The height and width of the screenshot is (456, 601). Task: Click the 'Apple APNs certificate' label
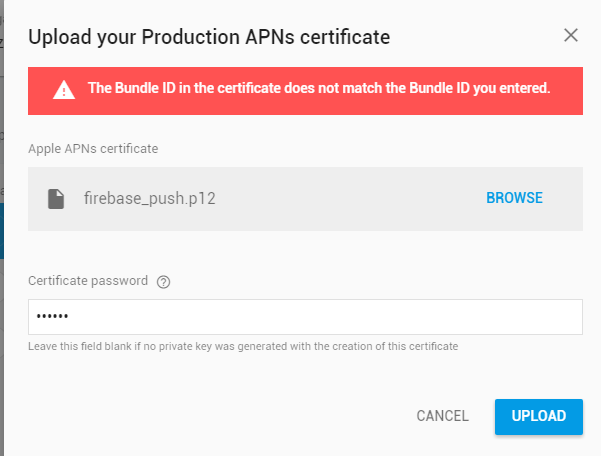(93, 149)
